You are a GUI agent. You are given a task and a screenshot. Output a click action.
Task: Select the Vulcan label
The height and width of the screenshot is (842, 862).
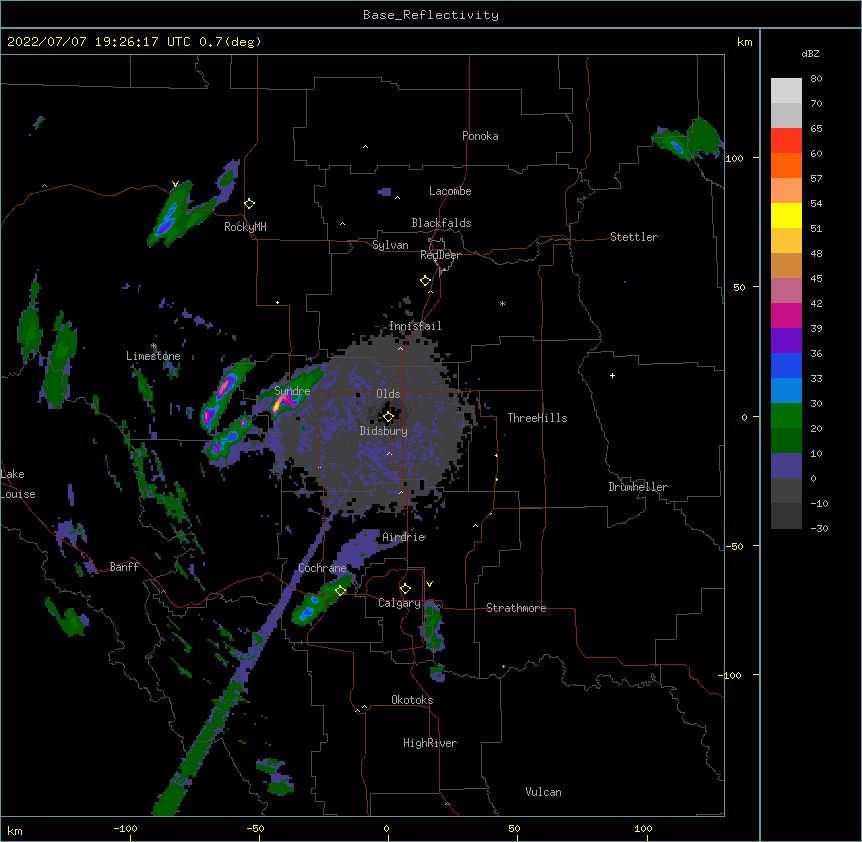point(543,792)
